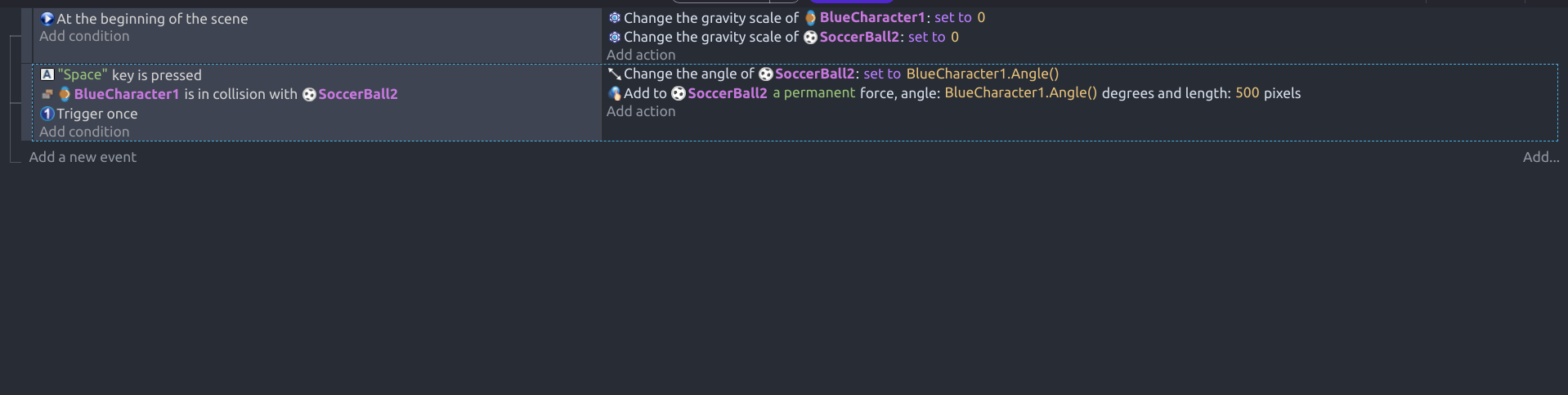Add condition to the beginning of scene event

click(x=84, y=36)
